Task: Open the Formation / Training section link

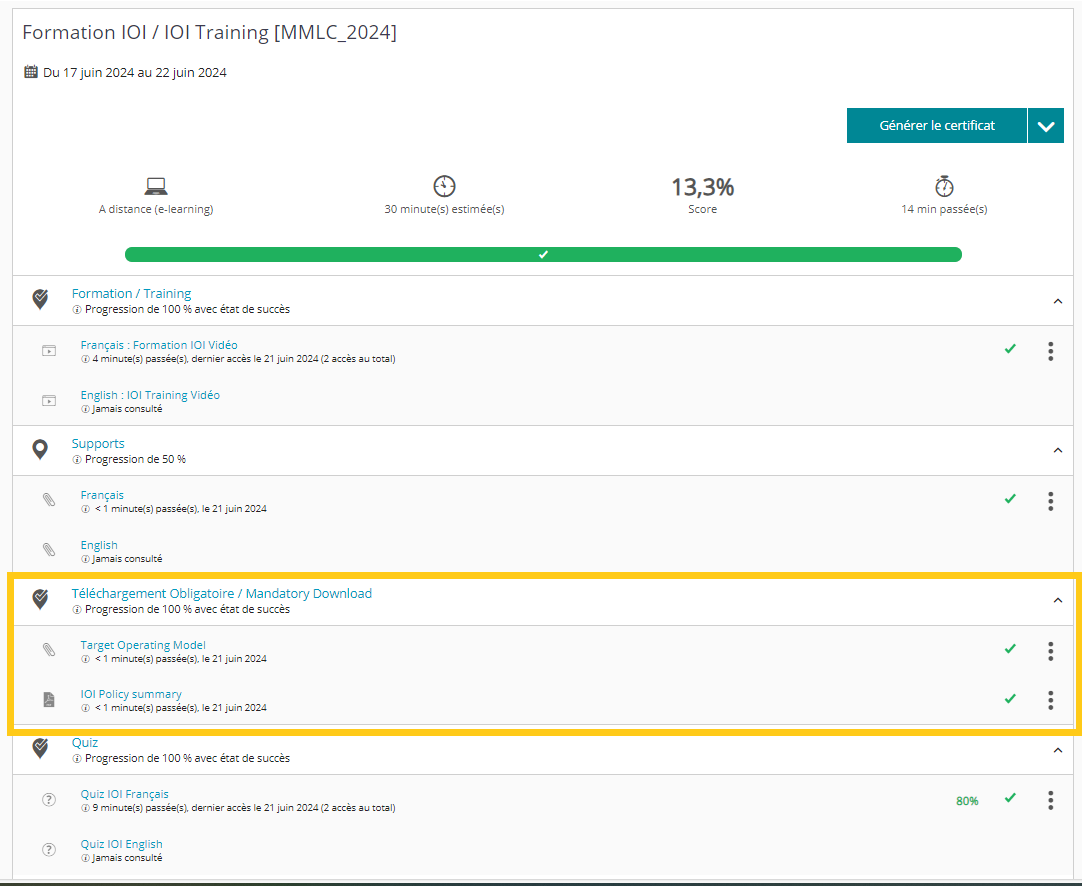Action: tap(131, 293)
